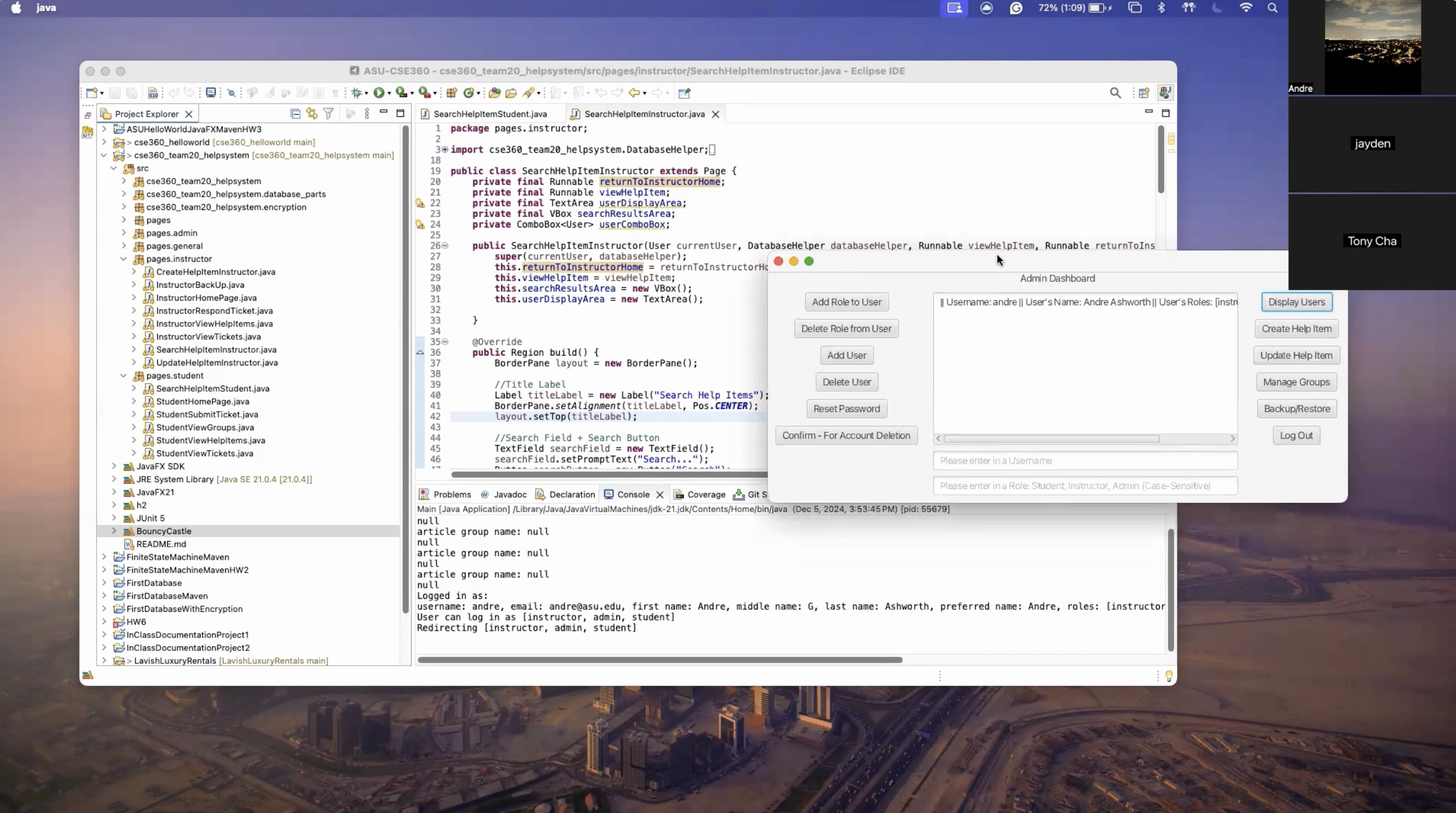Toggle Link with Editor in Project Explorer

click(x=312, y=114)
